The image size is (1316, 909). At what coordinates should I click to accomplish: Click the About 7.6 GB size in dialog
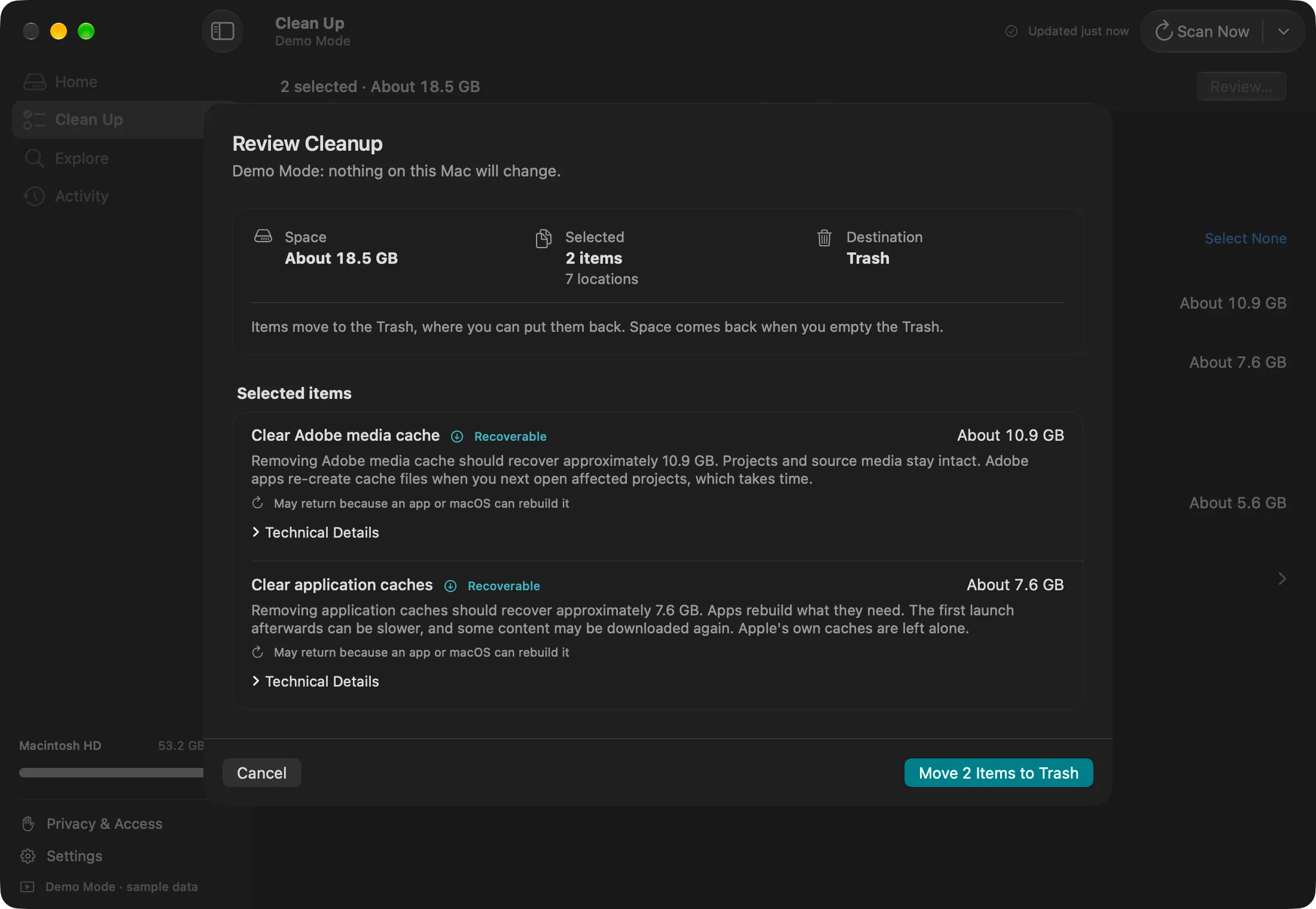(1015, 585)
